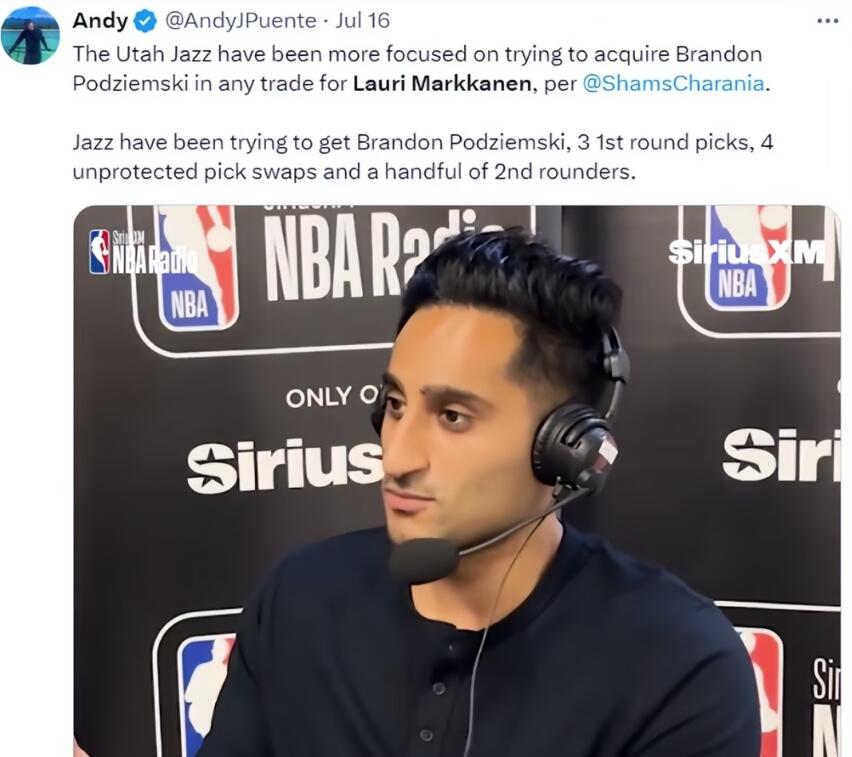
Task: Click the bold Lauri Markkanen text
Action: point(442,84)
